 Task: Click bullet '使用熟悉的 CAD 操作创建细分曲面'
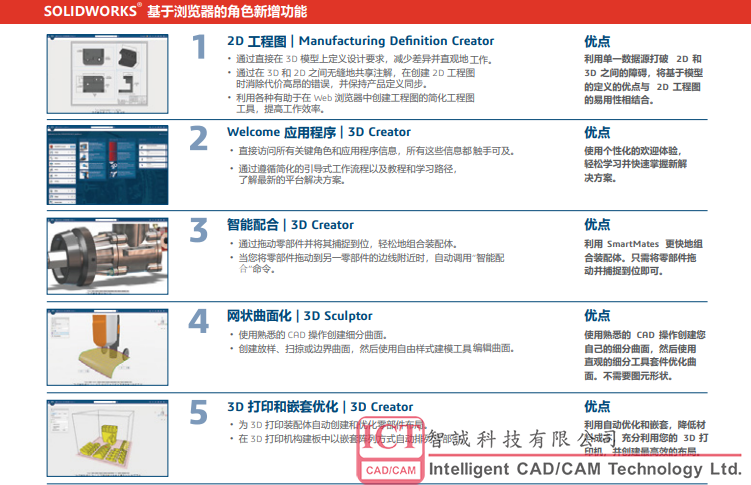click(312, 335)
